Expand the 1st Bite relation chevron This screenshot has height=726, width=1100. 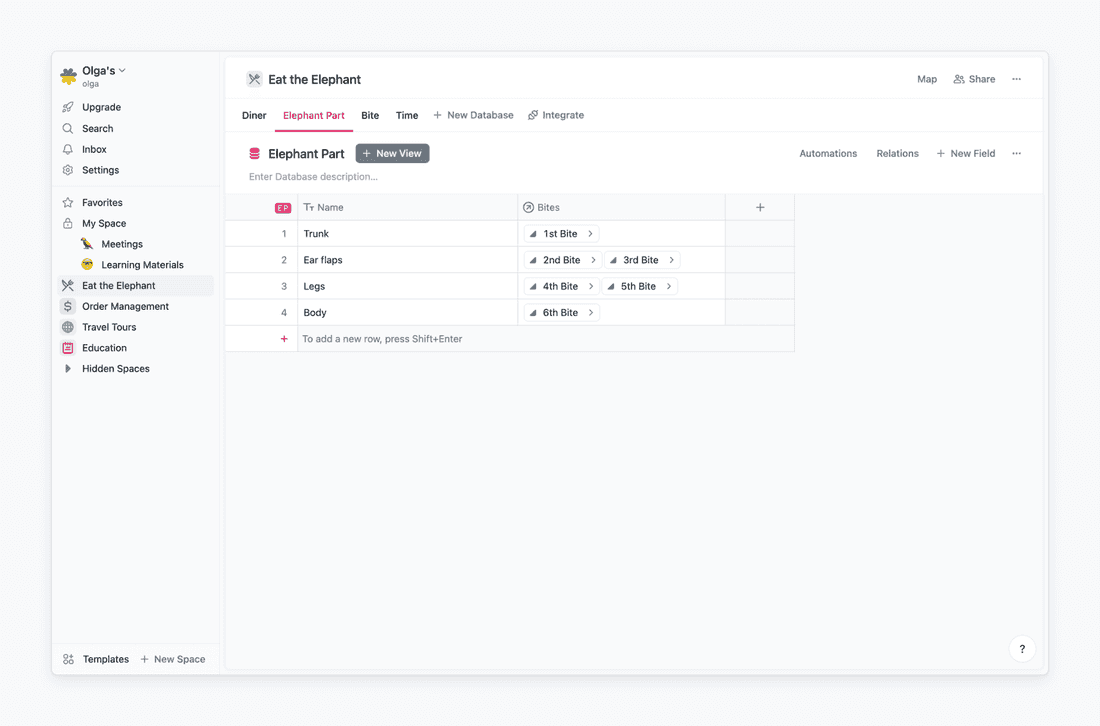tap(591, 234)
